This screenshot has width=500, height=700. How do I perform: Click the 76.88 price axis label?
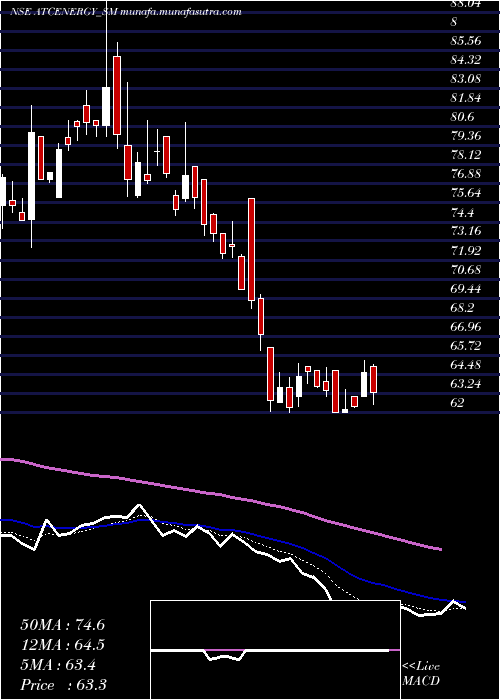coord(466,174)
